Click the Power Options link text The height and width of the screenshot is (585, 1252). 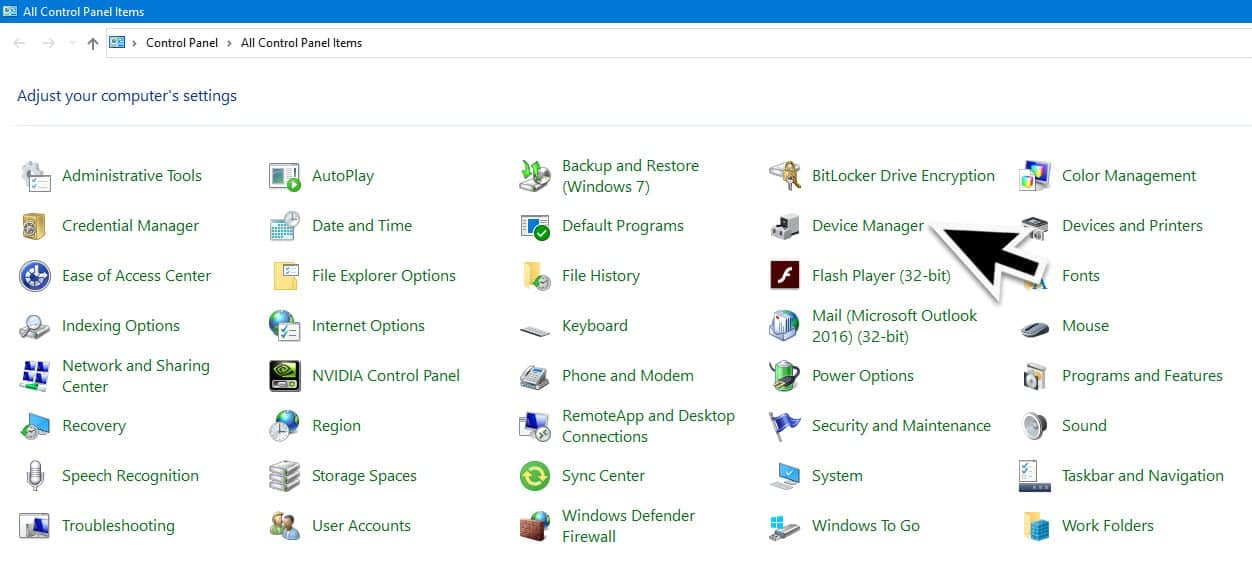coord(863,376)
